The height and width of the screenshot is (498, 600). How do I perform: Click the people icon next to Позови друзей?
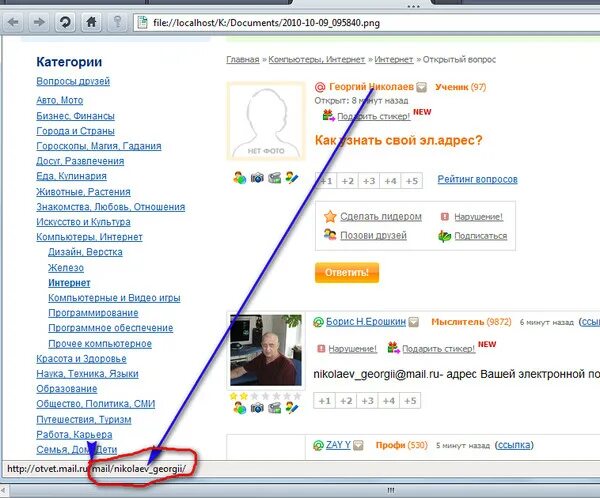330,235
